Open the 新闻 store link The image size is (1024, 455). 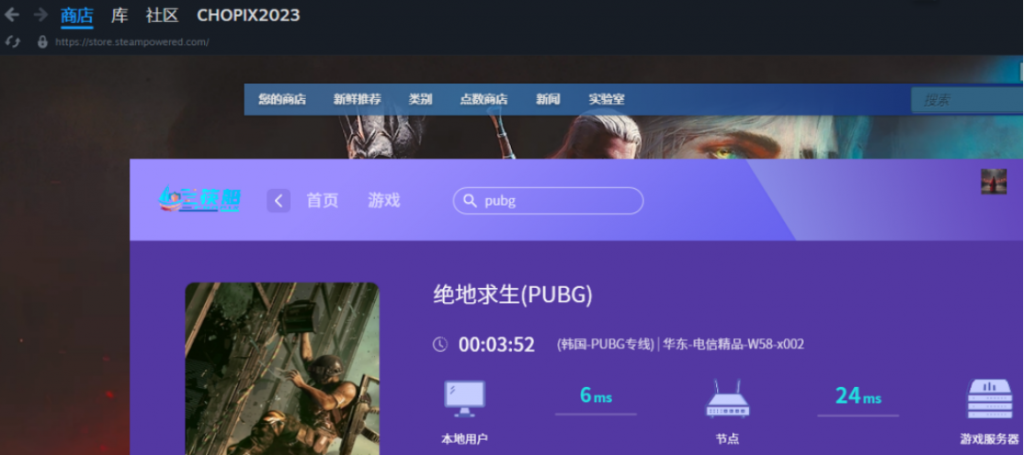[548, 99]
